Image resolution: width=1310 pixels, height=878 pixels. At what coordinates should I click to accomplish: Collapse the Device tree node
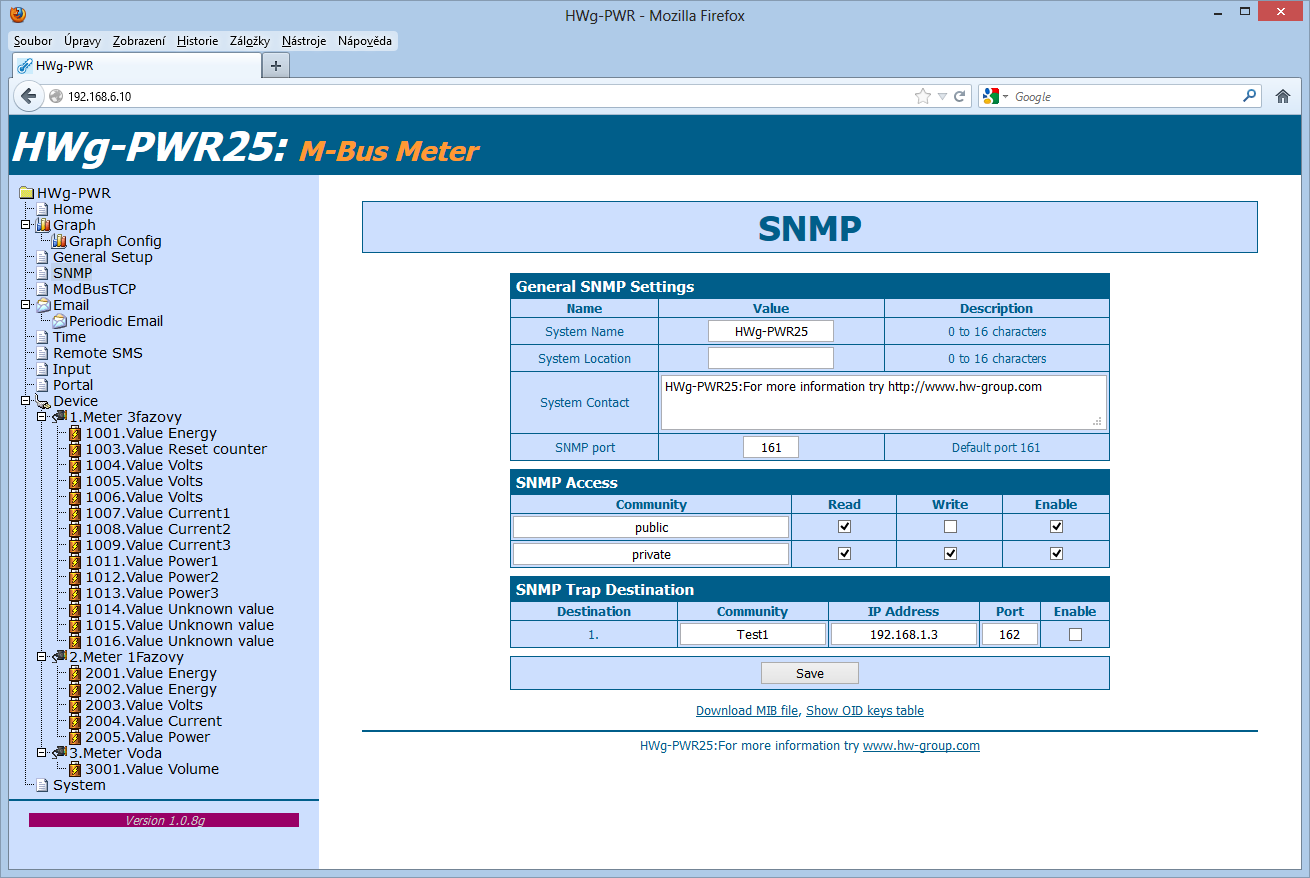point(26,401)
